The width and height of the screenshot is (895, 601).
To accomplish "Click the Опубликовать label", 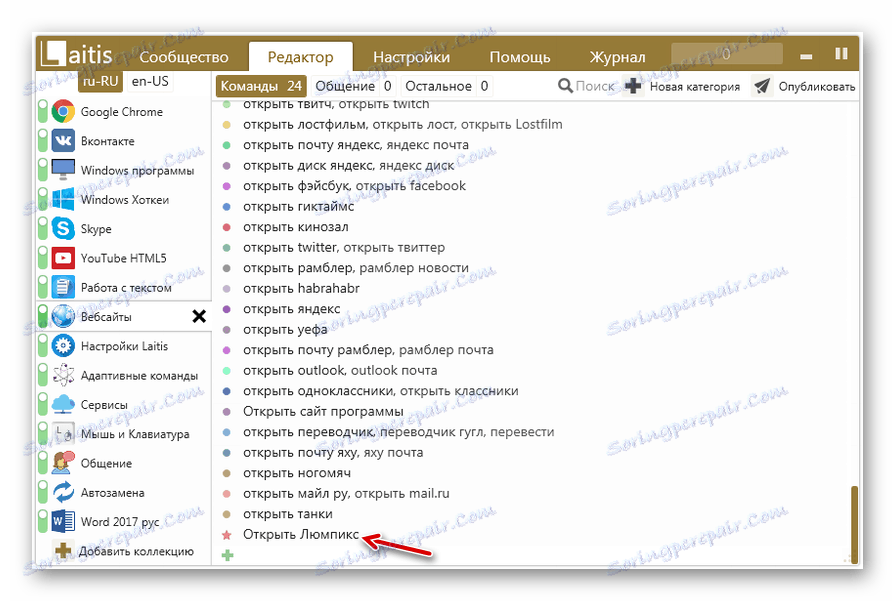I will (x=817, y=87).
